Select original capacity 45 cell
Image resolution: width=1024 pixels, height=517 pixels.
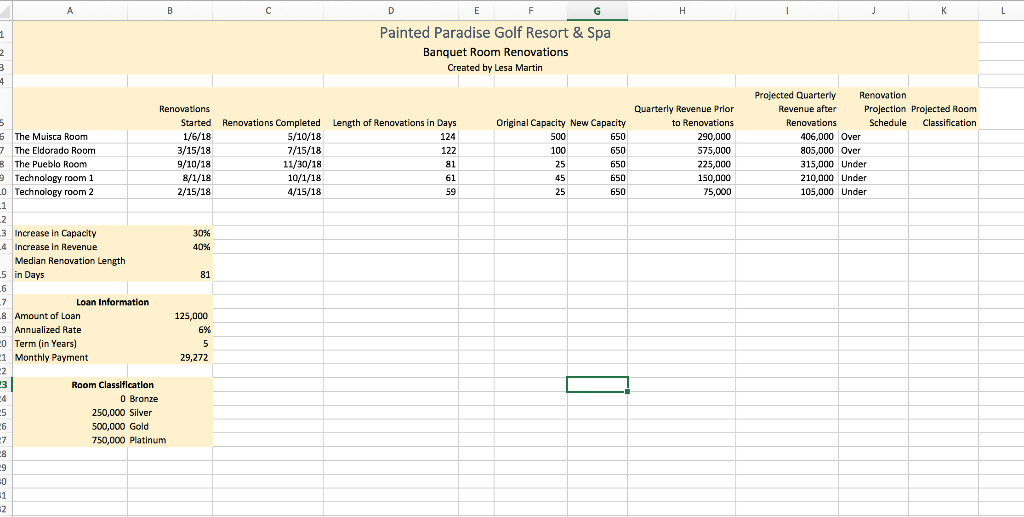[x=531, y=178]
